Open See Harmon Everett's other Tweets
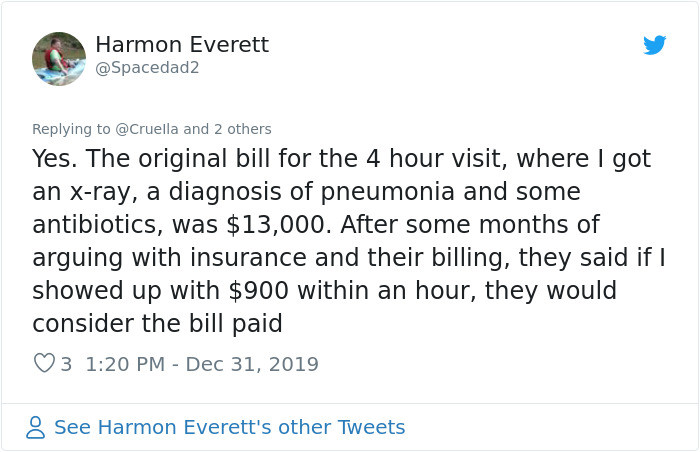Viewport: 700px width, 452px height. point(229,427)
